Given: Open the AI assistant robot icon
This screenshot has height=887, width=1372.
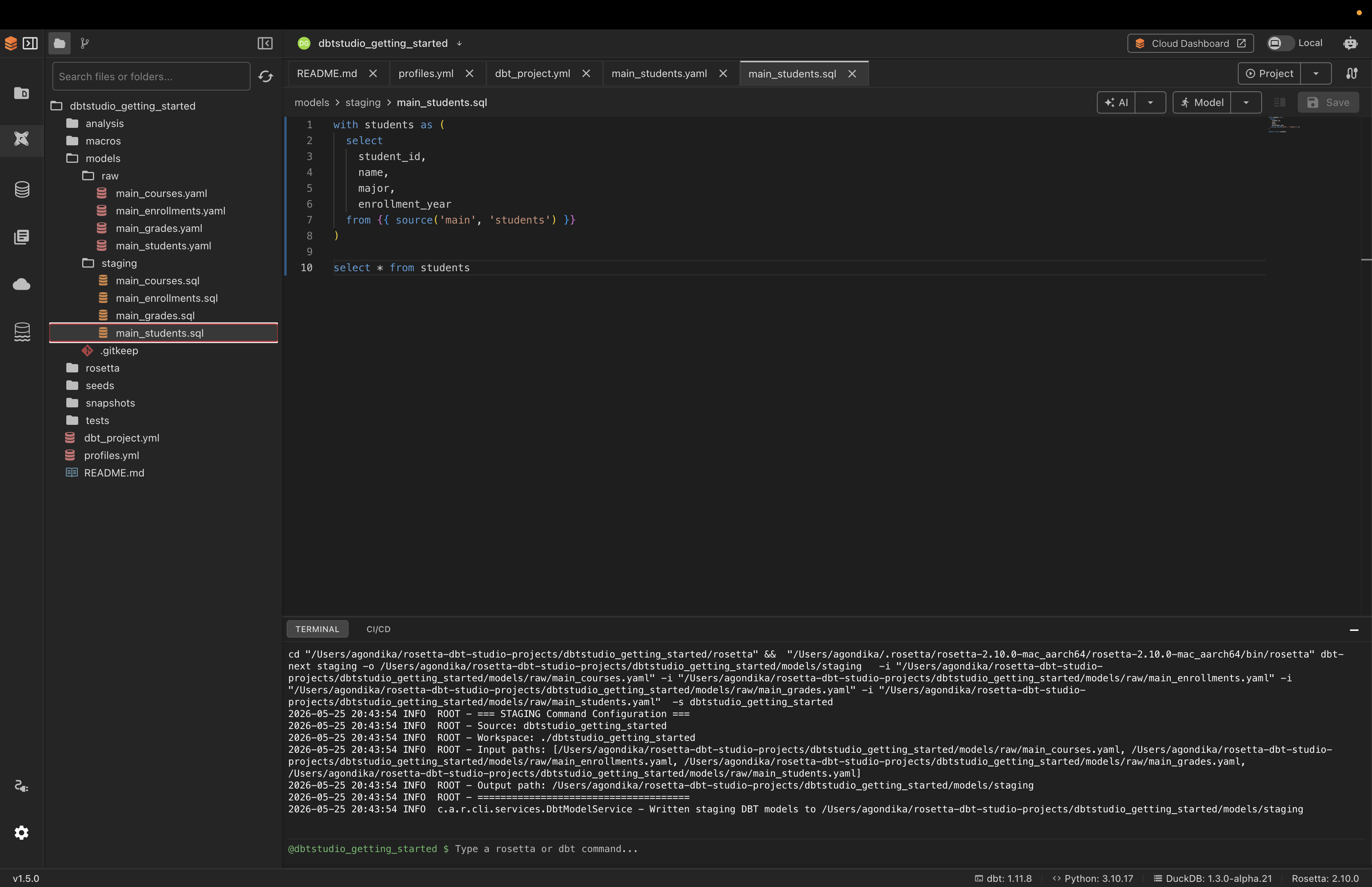Looking at the screenshot, I should pyautogui.click(x=1350, y=43).
